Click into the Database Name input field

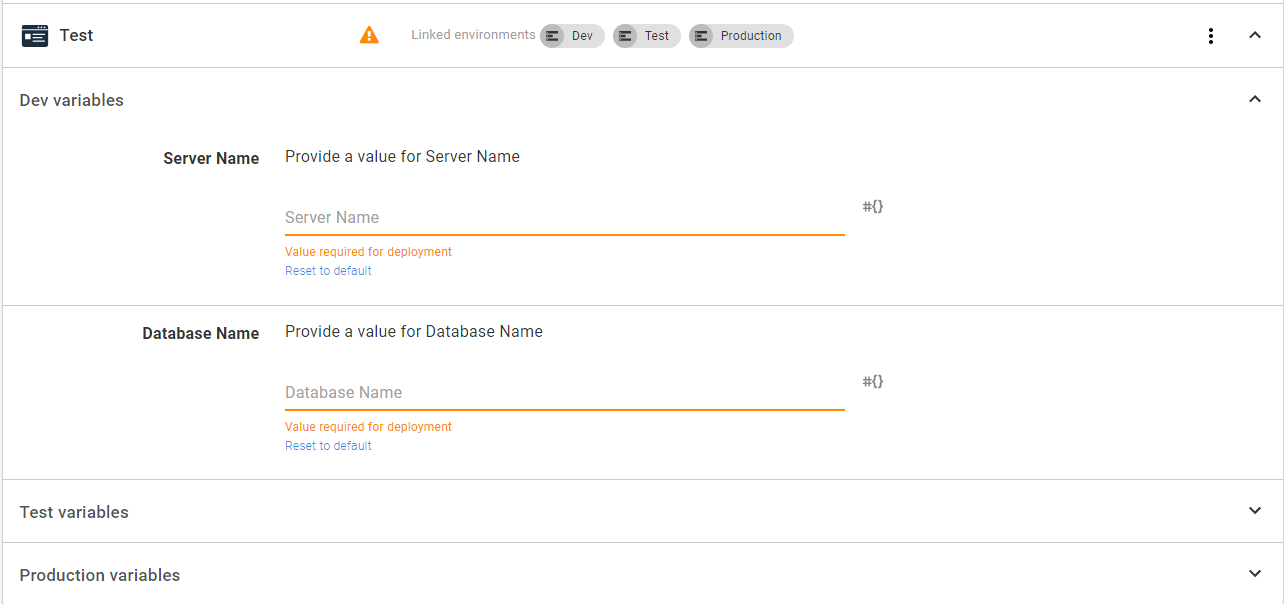coord(565,392)
